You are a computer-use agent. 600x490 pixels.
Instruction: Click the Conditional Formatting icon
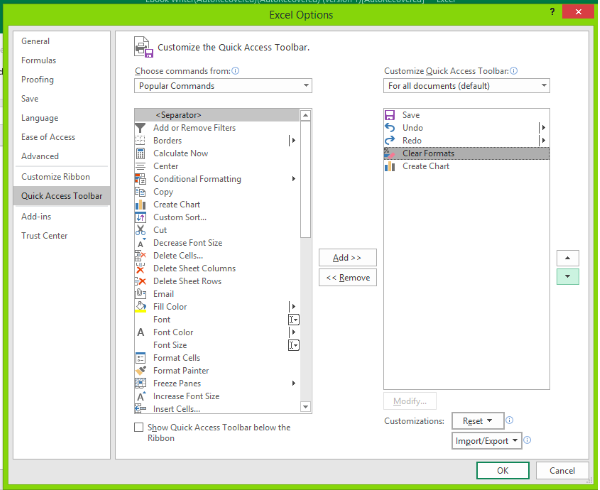(x=140, y=179)
